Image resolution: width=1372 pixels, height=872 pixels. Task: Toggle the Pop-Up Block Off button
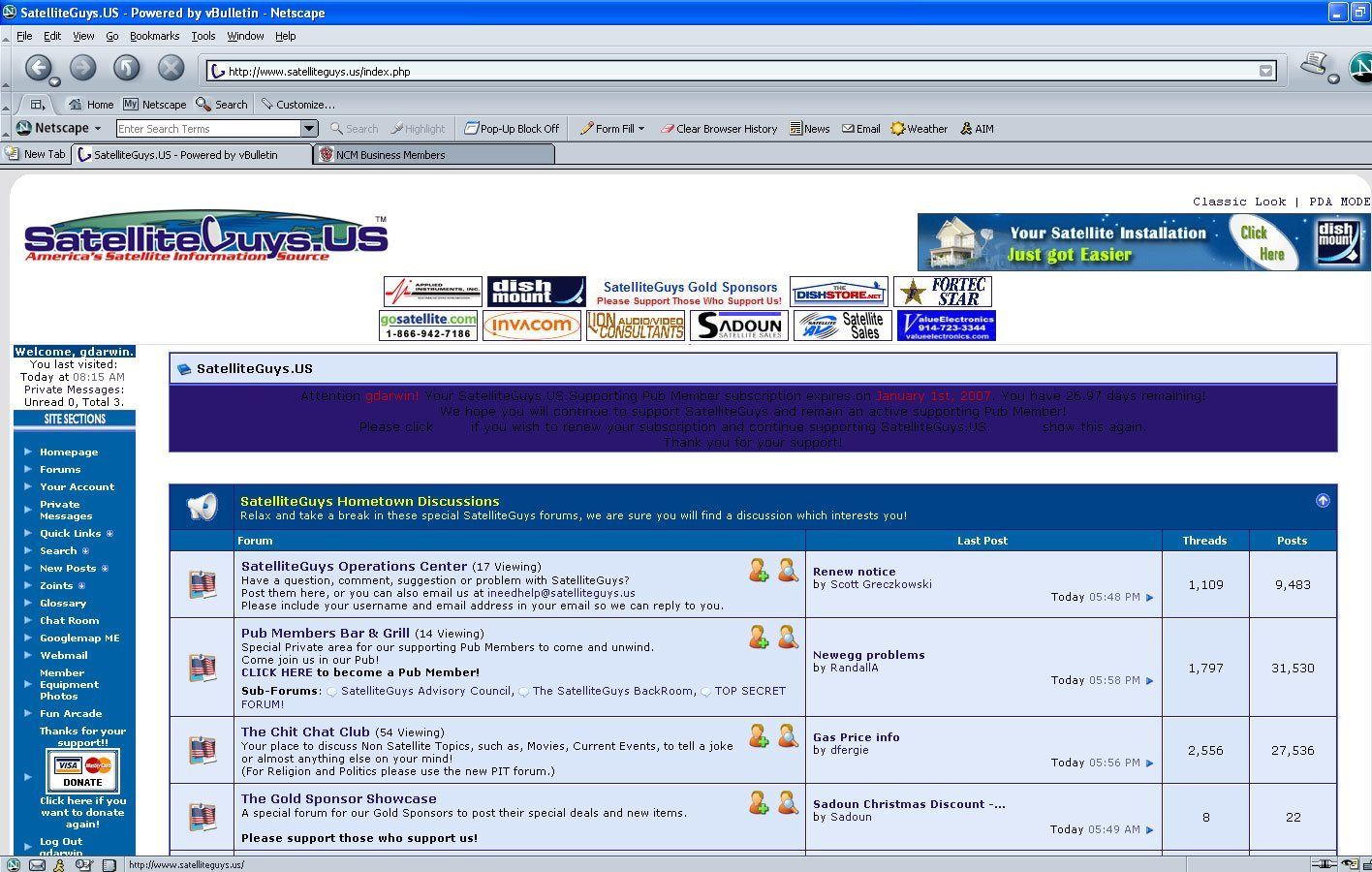(x=512, y=129)
